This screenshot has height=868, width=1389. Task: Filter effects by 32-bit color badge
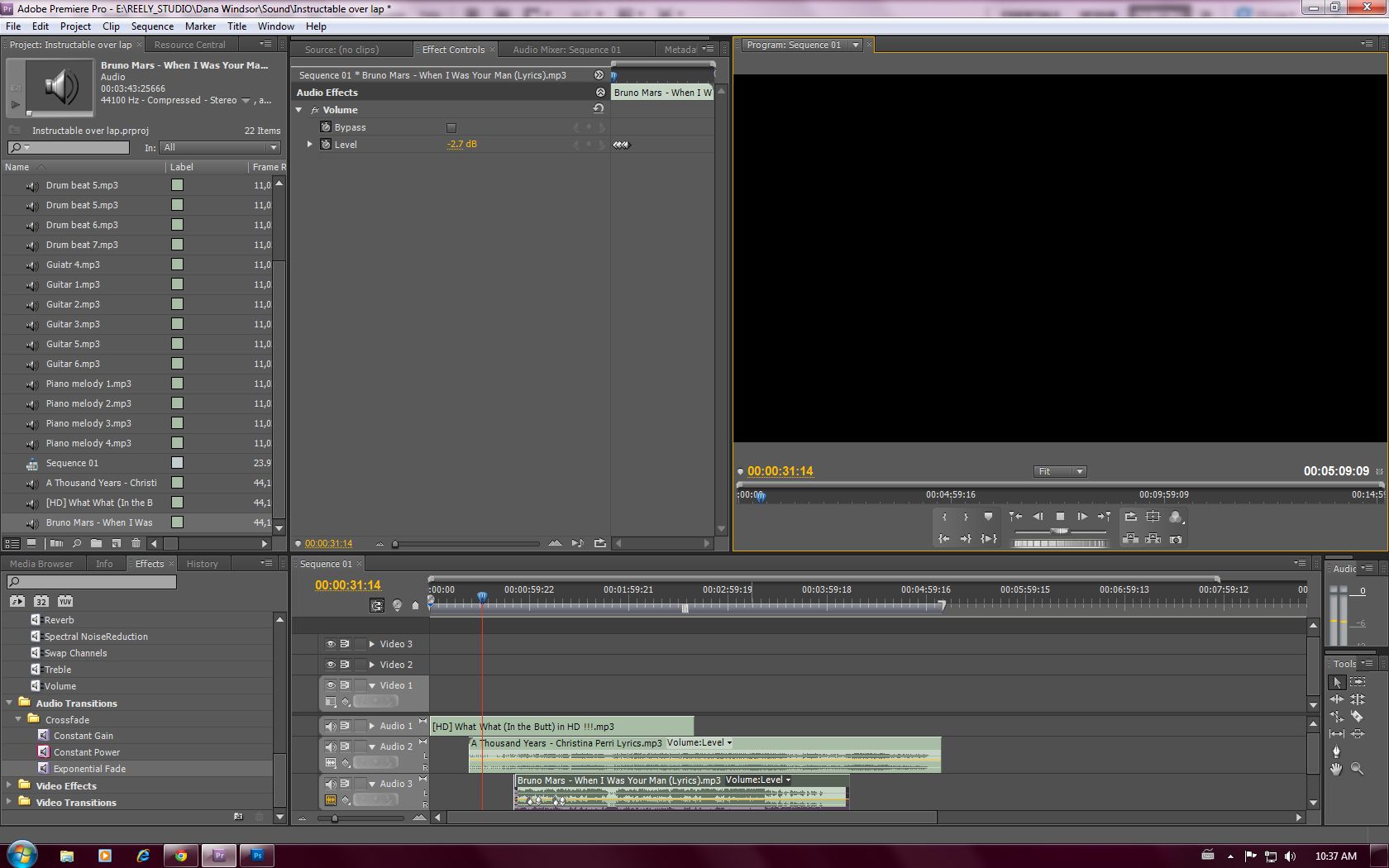(41, 601)
